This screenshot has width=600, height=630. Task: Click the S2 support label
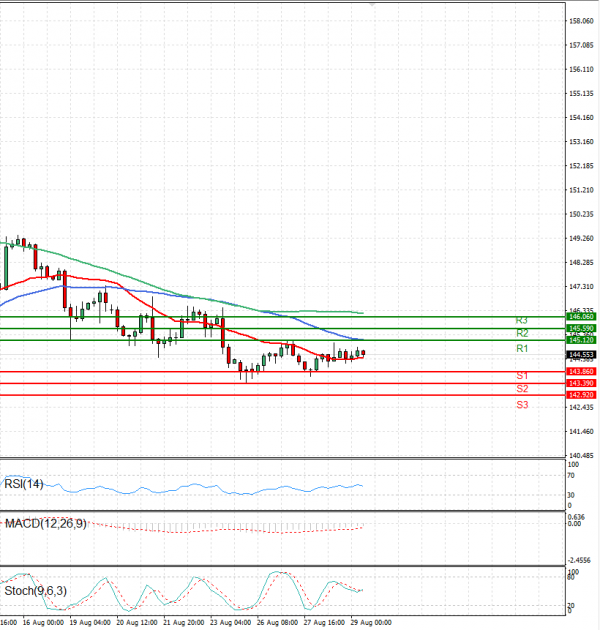522,388
